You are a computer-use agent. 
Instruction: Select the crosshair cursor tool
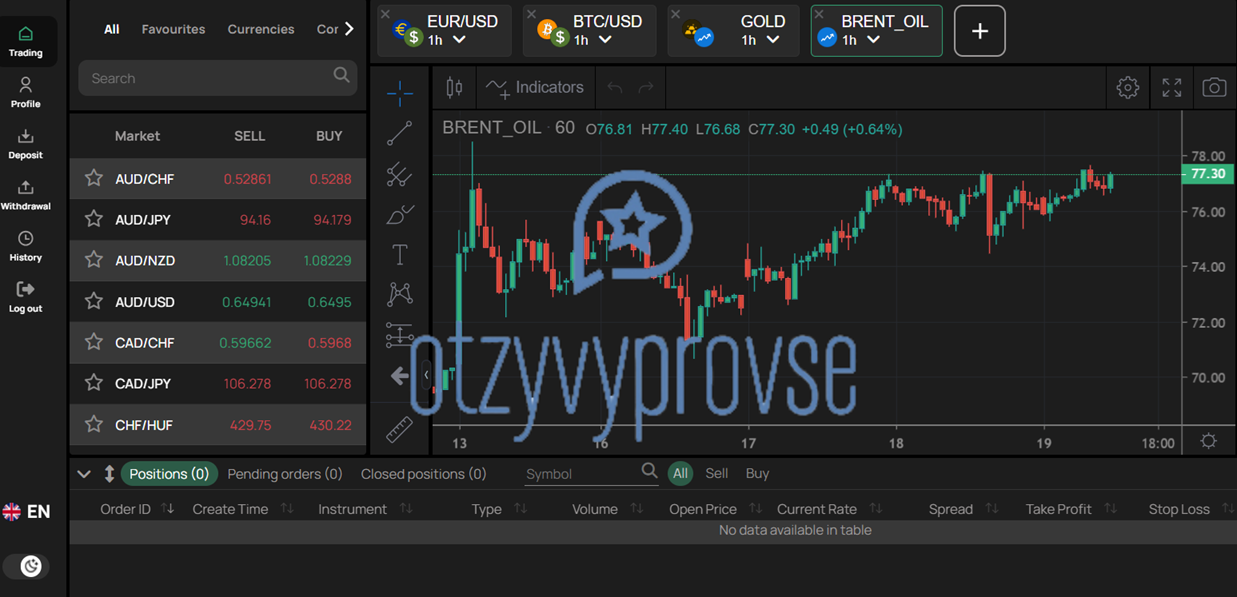pos(400,93)
